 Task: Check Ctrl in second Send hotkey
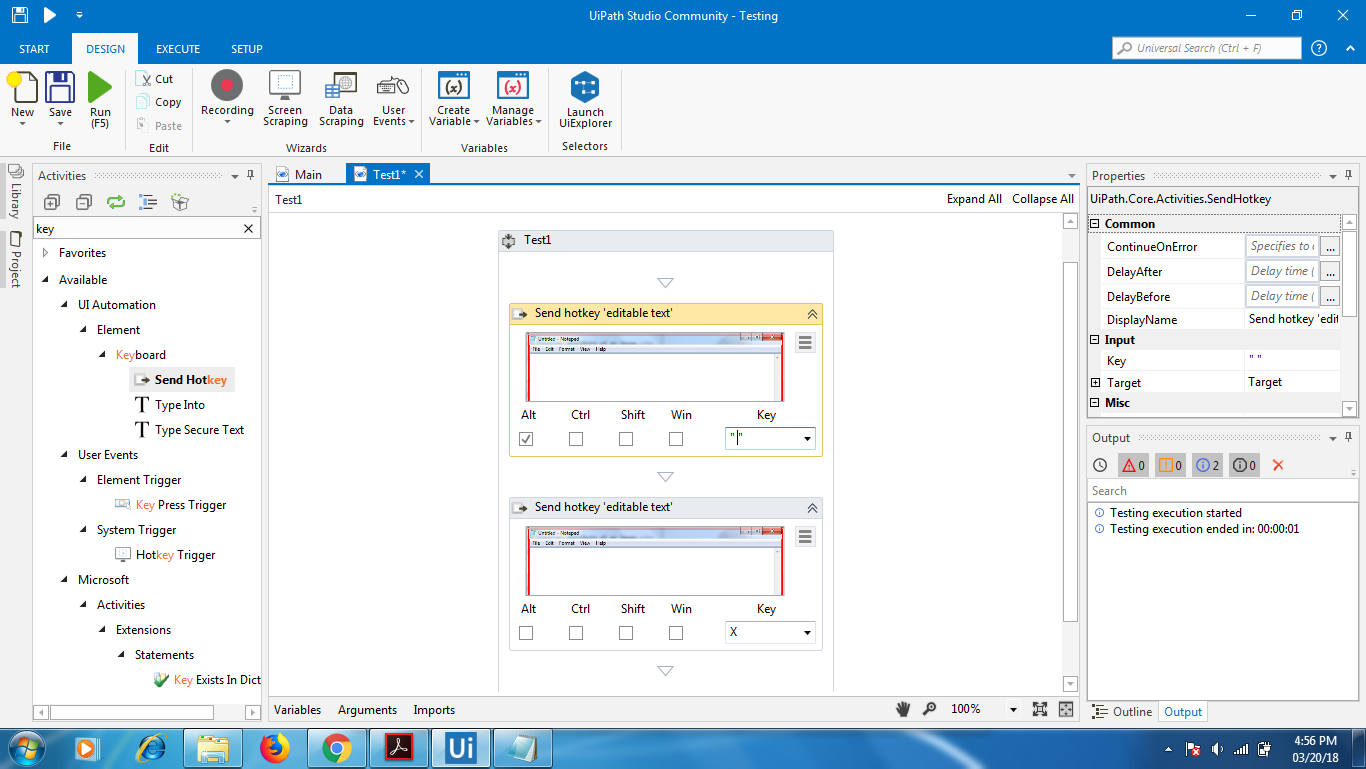coord(576,633)
